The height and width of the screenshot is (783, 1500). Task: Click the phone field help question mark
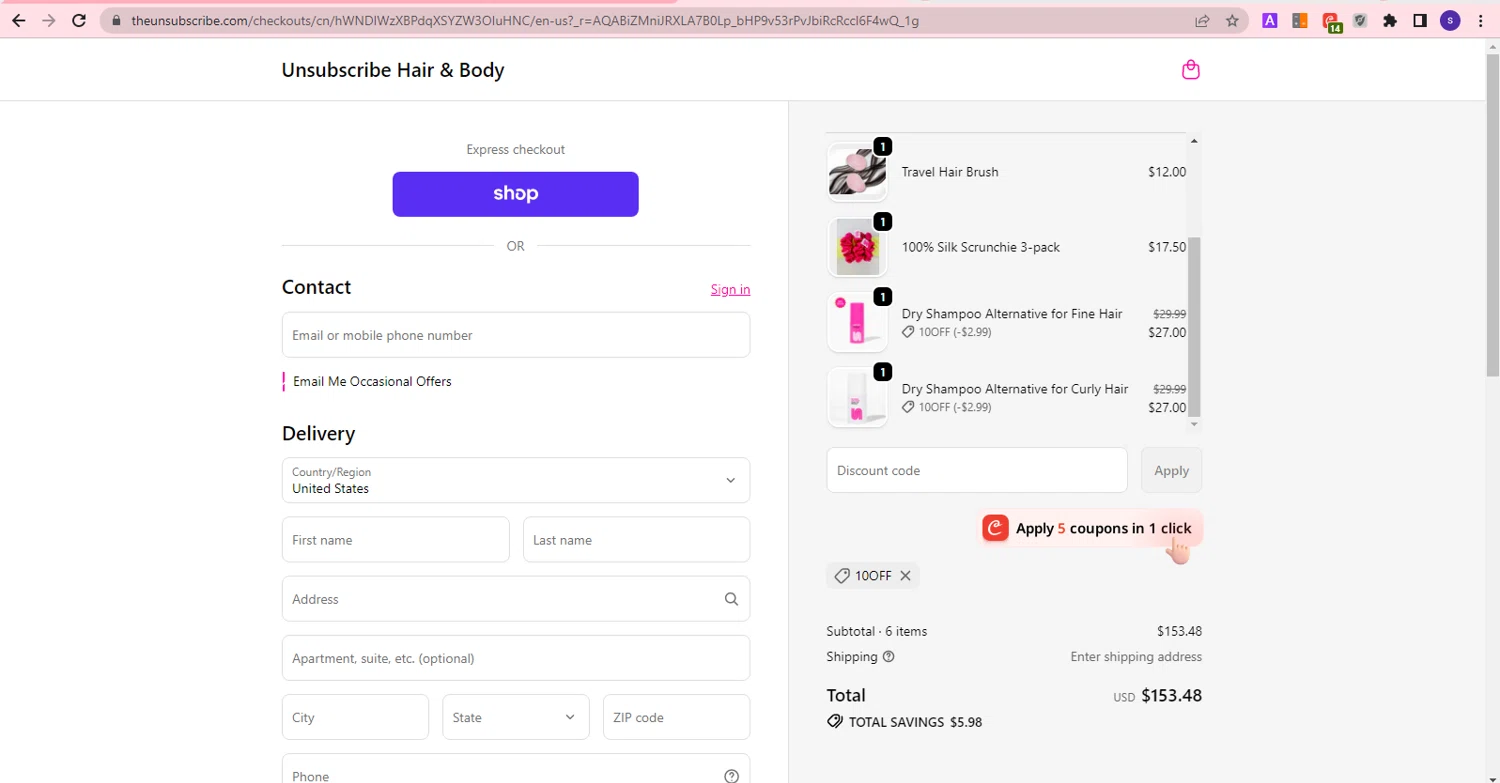tap(731, 776)
